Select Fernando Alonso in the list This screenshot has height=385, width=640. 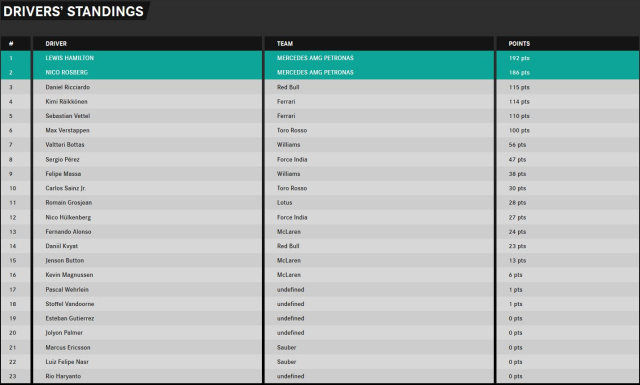click(x=68, y=231)
